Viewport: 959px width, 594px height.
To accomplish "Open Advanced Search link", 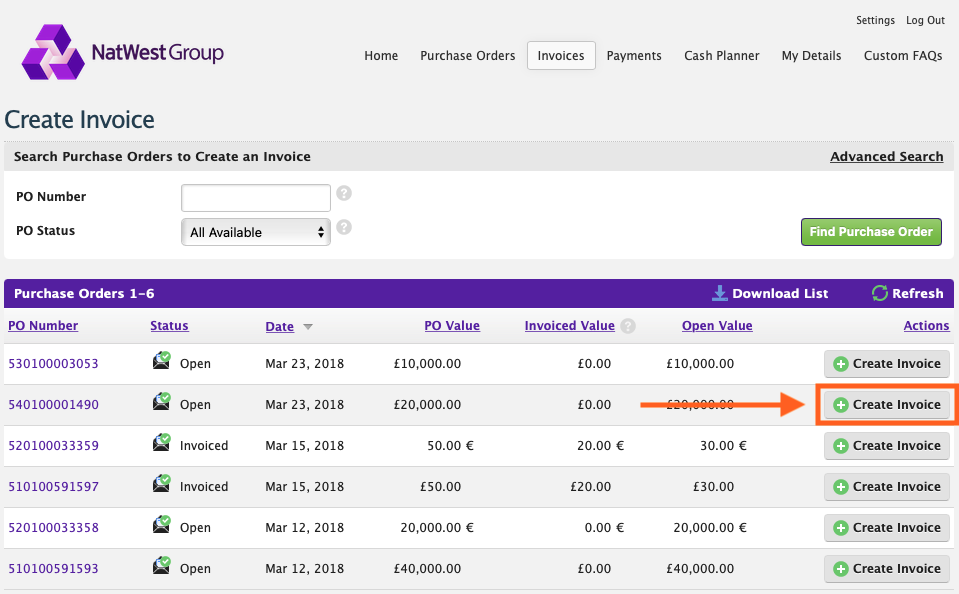I will [x=886, y=157].
